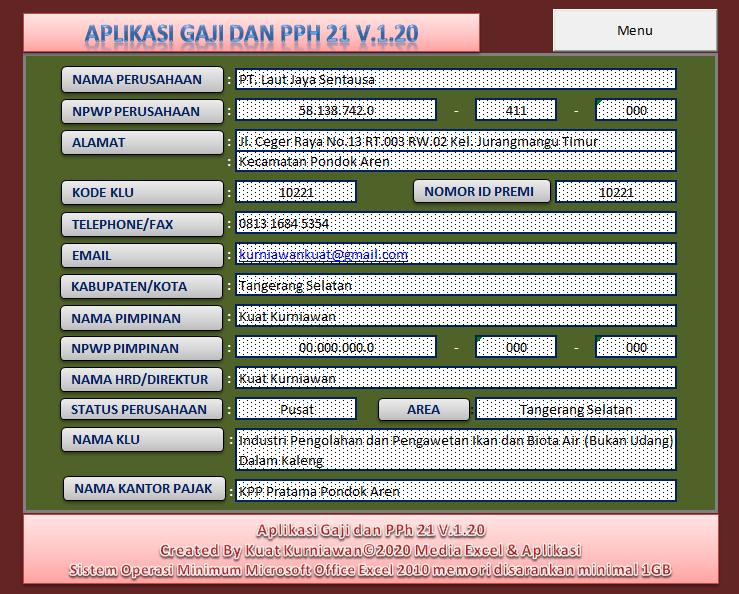Click the NPWP PIMPINAN label button

tap(141, 348)
